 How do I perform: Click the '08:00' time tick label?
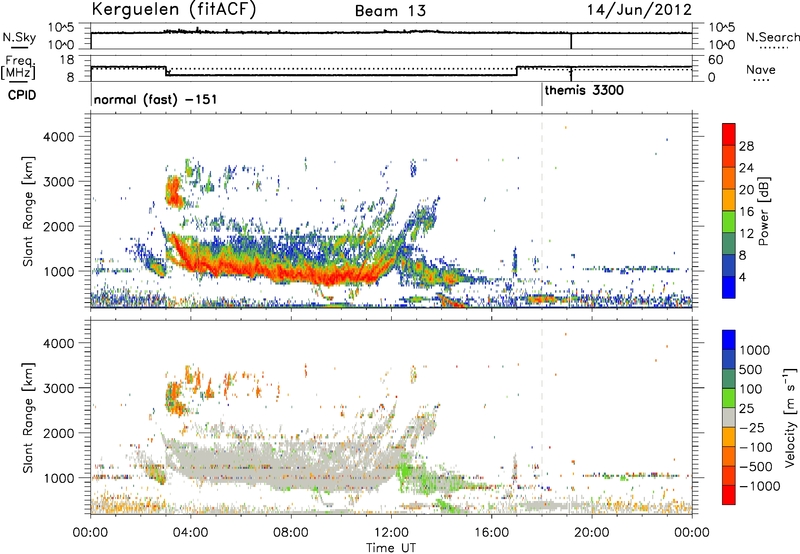pos(291,533)
